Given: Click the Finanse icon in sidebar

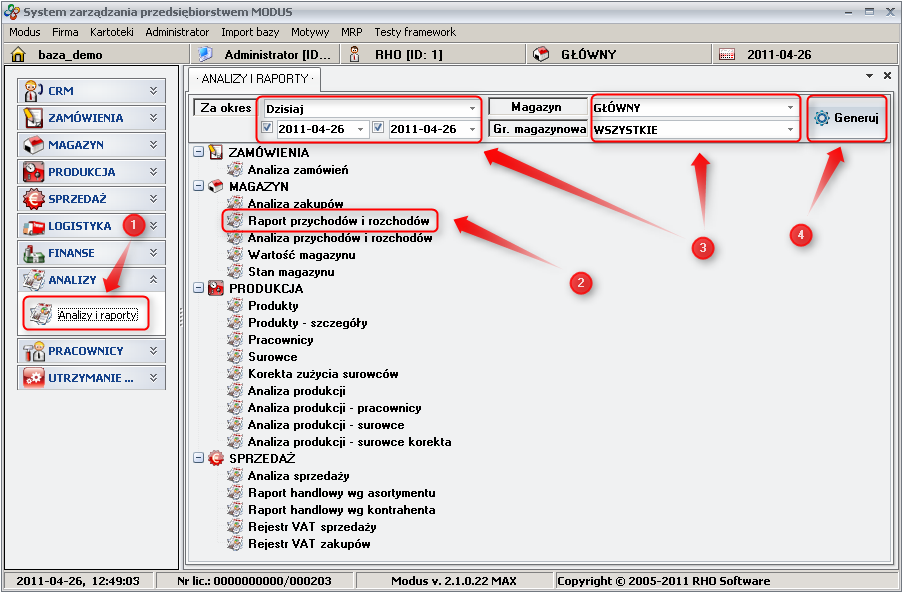Looking at the screenshot, I should click(x=33, y=253).
